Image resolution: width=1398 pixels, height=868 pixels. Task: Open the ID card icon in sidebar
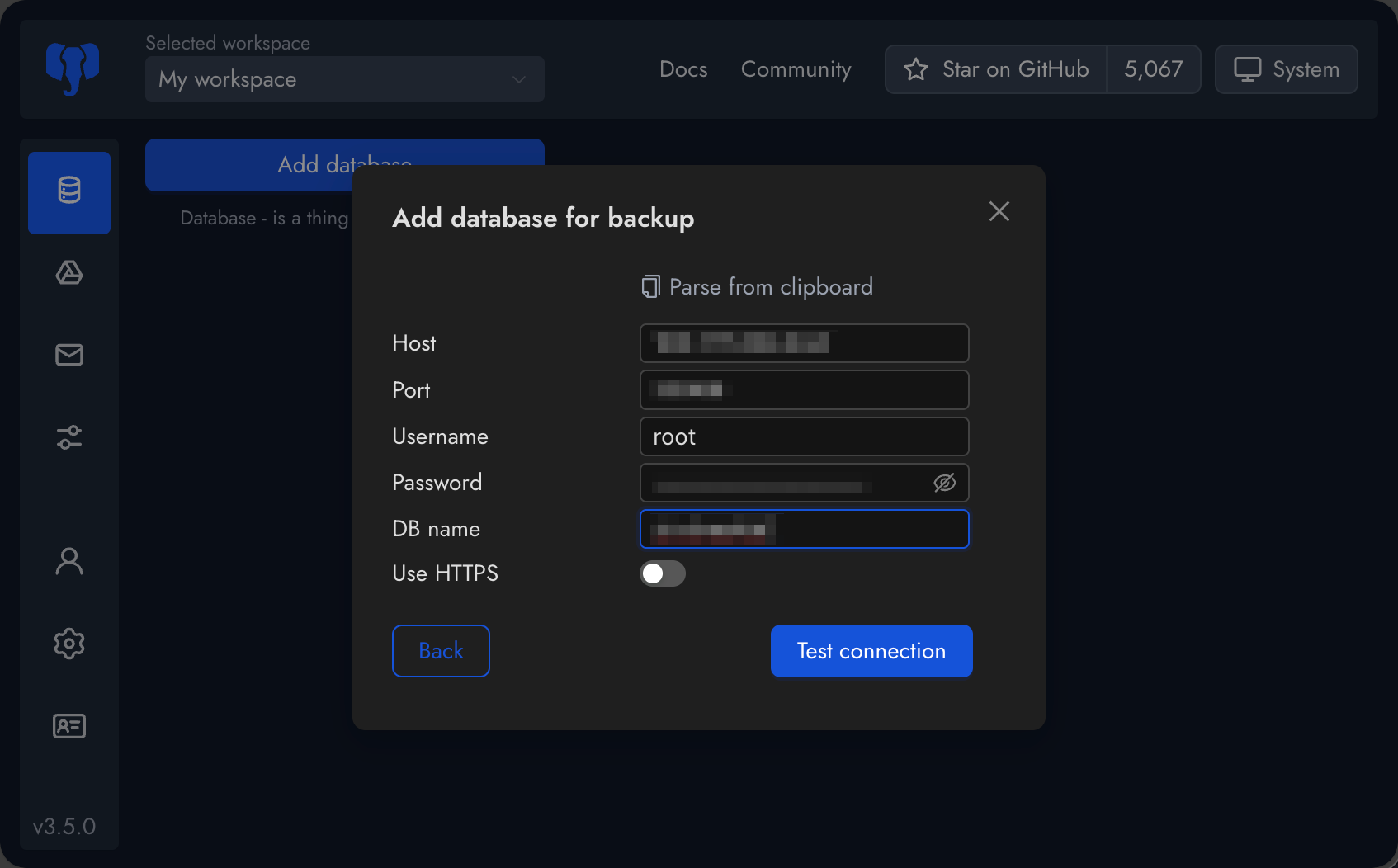69,726
